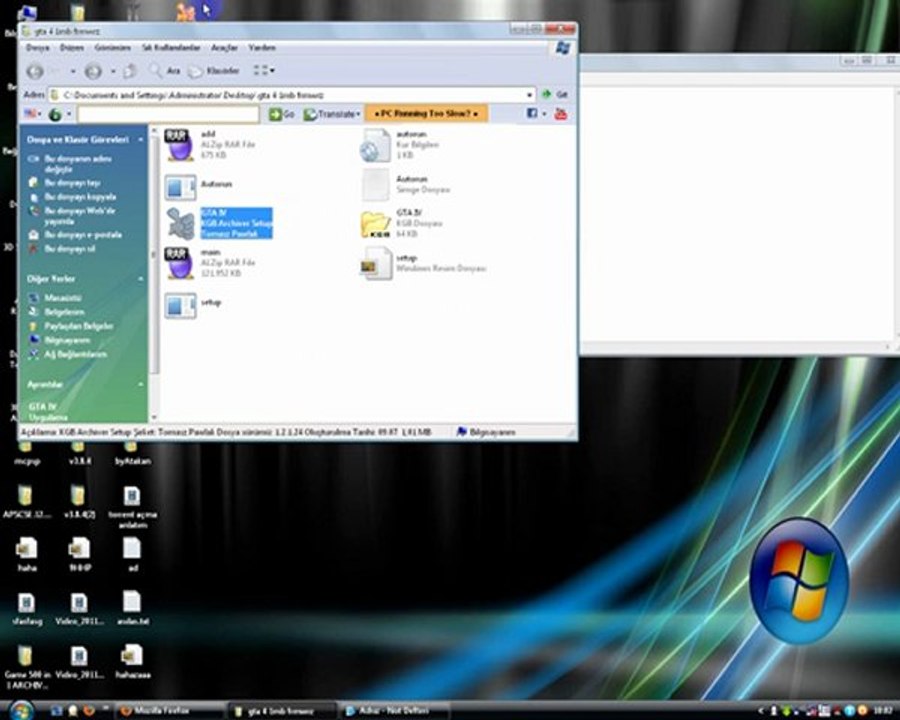Expand the address bar dropdown arrow
The image size is (900, 720).
click(529, 95)
